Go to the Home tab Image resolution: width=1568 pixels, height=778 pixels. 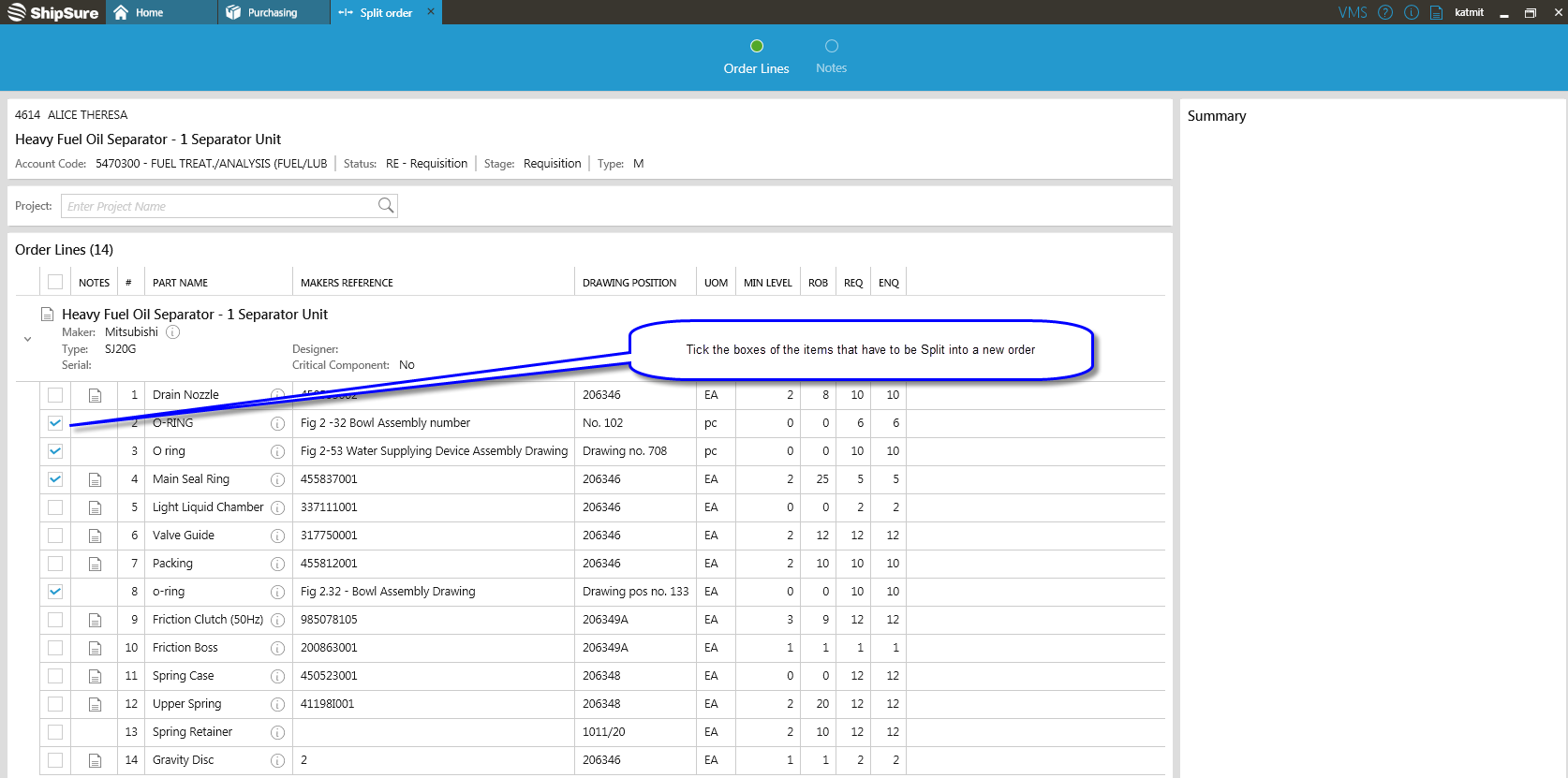point(149,12)
